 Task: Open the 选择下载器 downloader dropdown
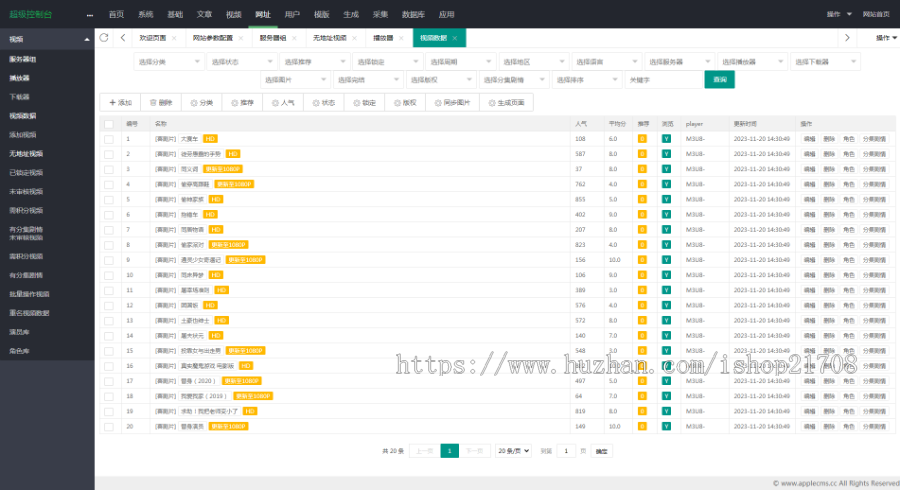825,61
